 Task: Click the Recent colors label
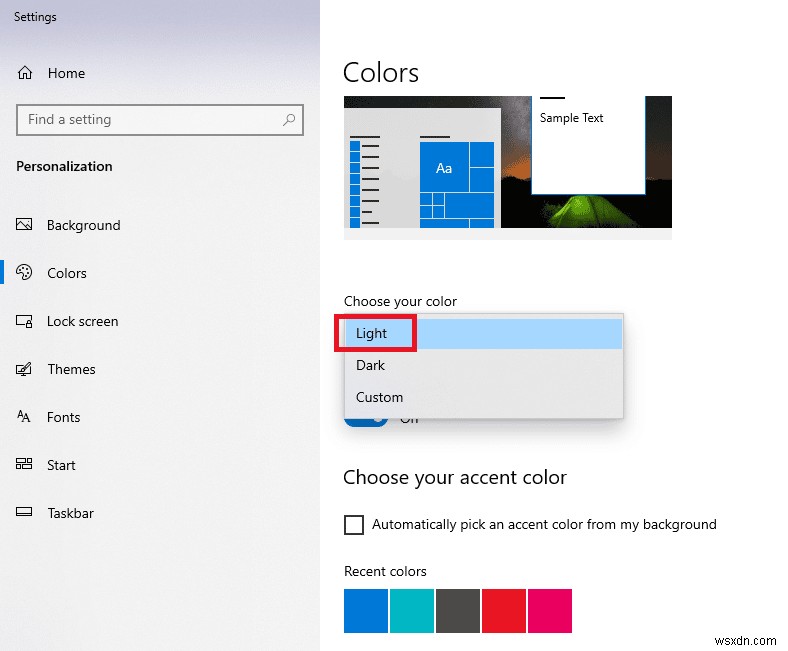point(385,572)
